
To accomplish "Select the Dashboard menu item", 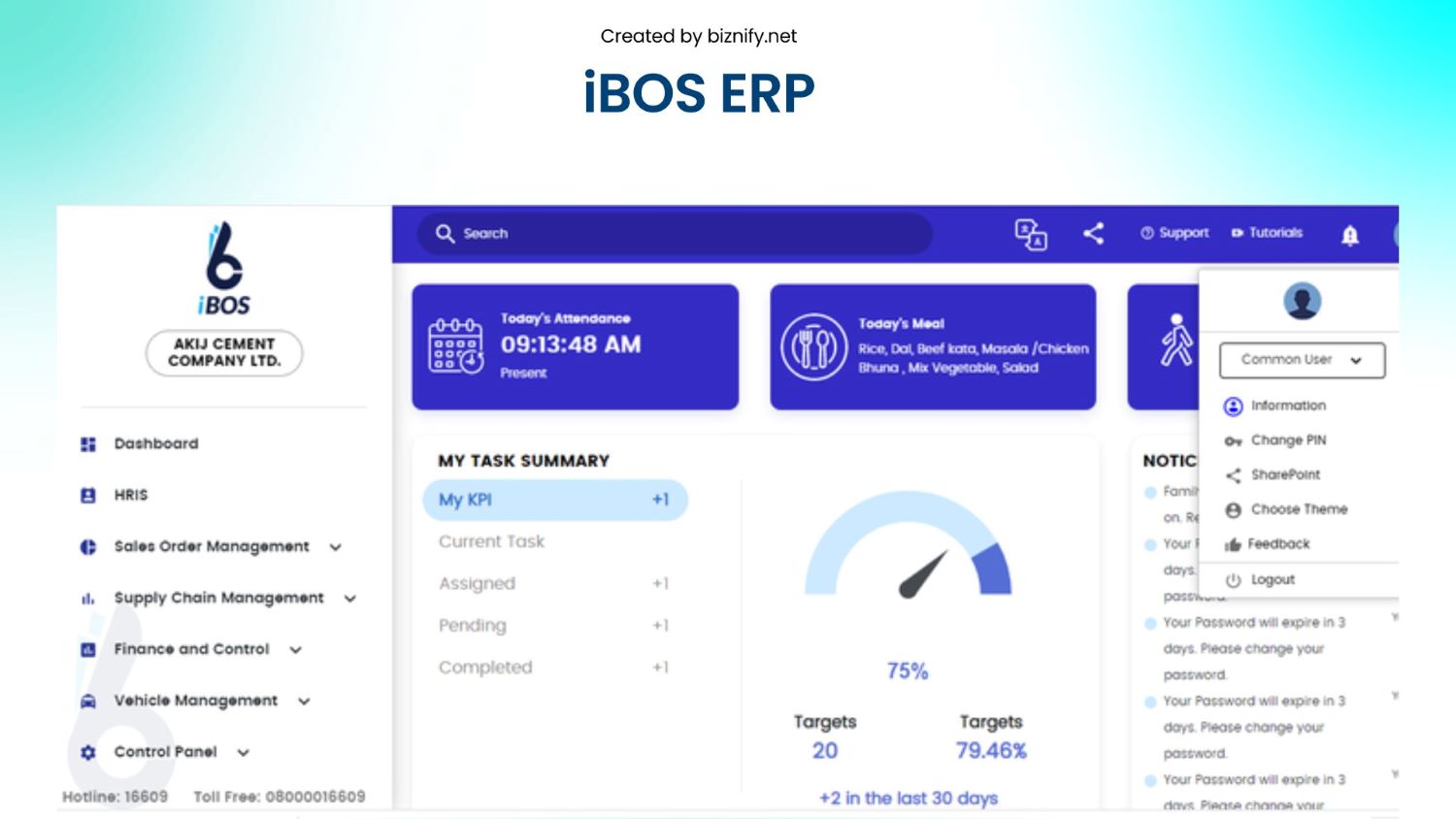I will tap(156, 443).
